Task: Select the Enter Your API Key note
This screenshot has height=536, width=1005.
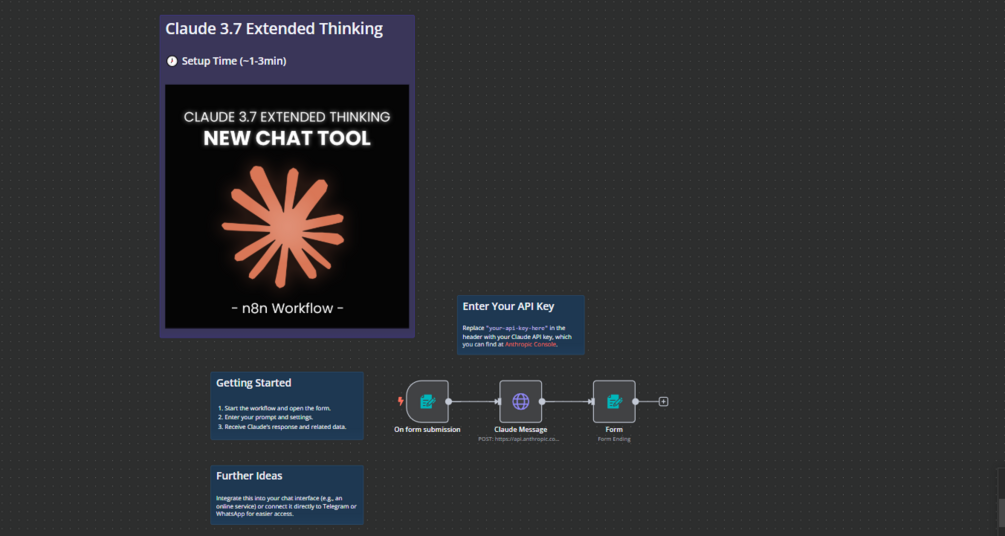Action: [x=520, y=325]
